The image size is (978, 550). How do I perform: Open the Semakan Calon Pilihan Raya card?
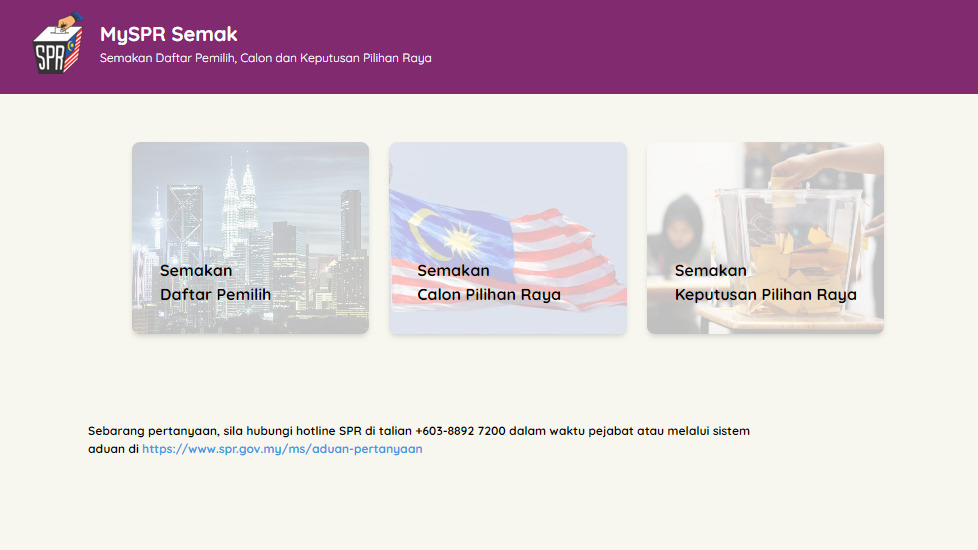coord(508,238)
